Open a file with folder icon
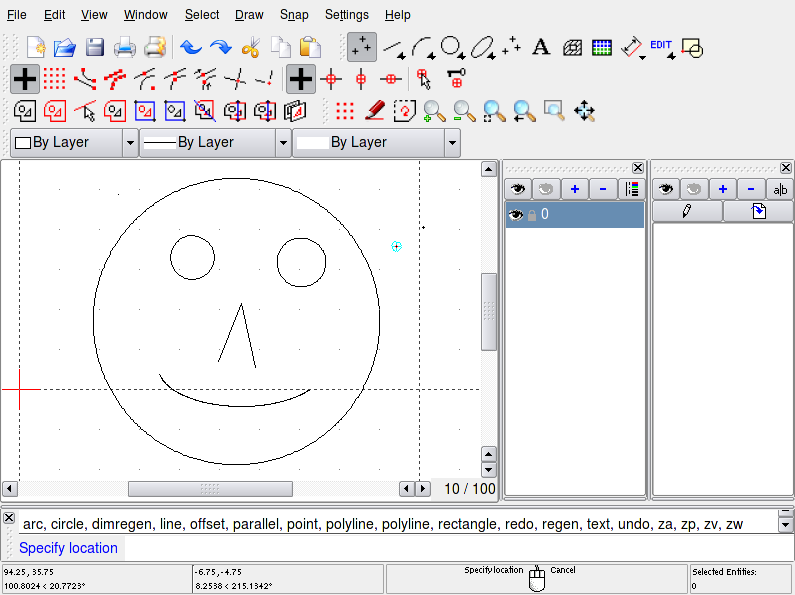The width and height of the screenshot is (795, 595). point(65,48)
